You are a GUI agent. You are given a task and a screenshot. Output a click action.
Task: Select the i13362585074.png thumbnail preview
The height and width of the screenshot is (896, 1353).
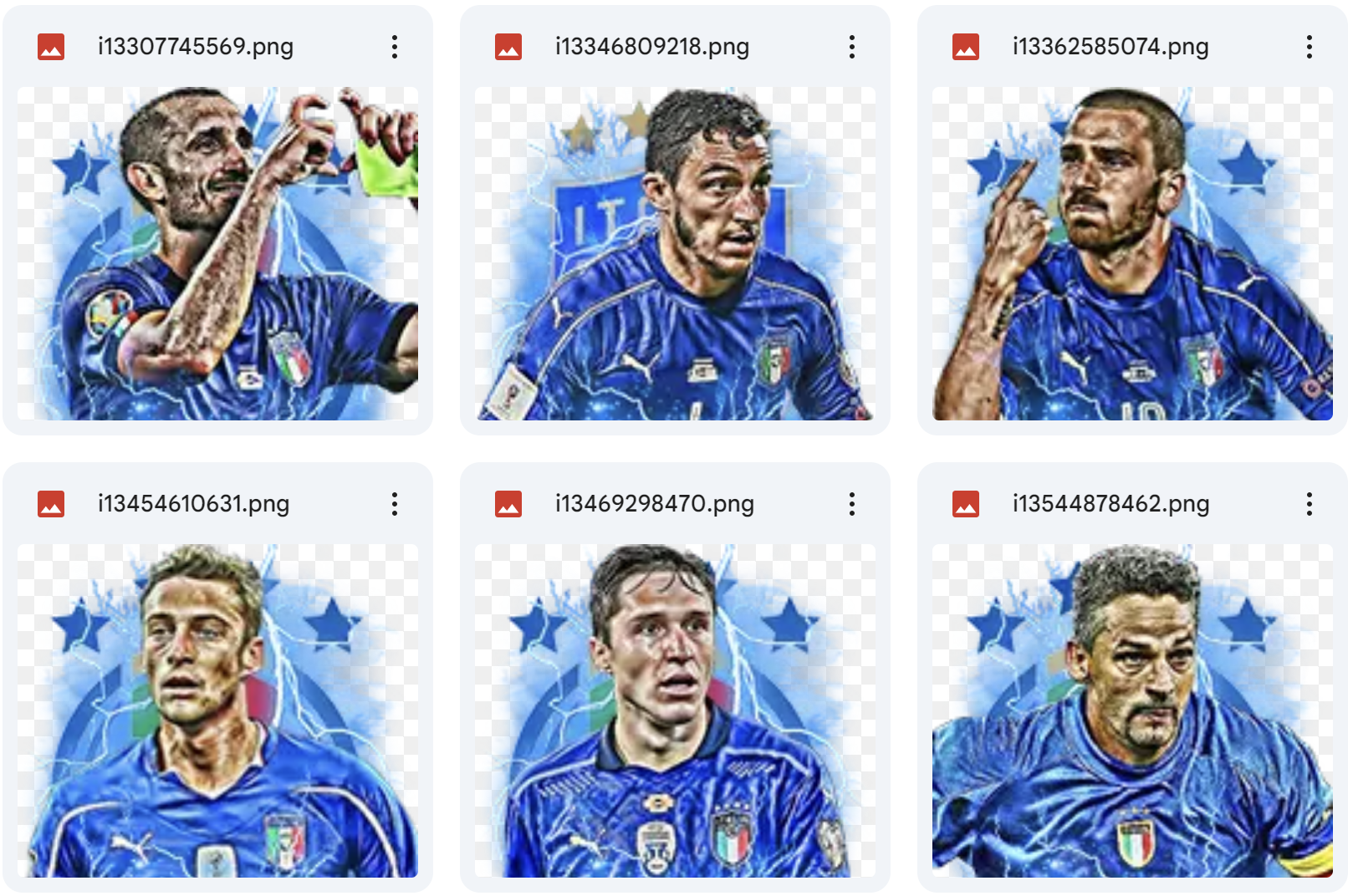click(x=1132, y=253)
